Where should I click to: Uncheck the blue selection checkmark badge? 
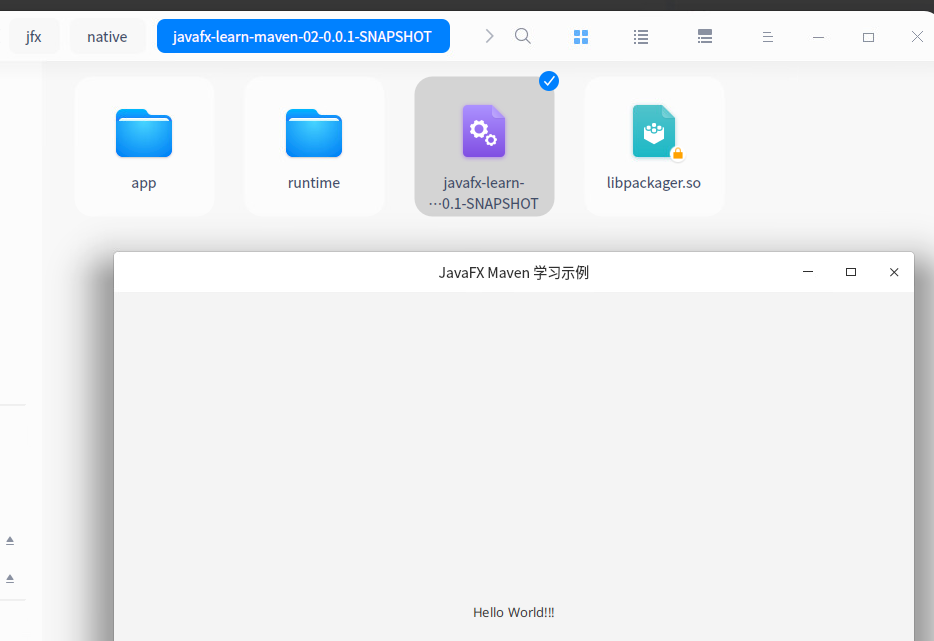(x=549, y=81)
